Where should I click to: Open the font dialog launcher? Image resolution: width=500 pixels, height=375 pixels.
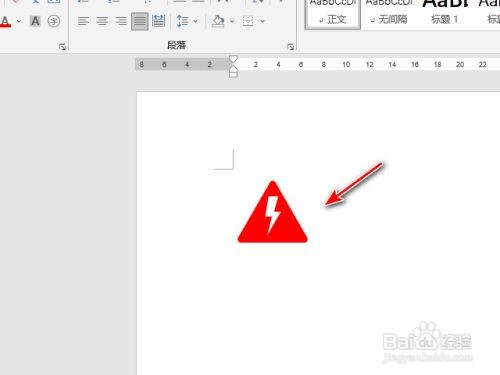(62, 47)
